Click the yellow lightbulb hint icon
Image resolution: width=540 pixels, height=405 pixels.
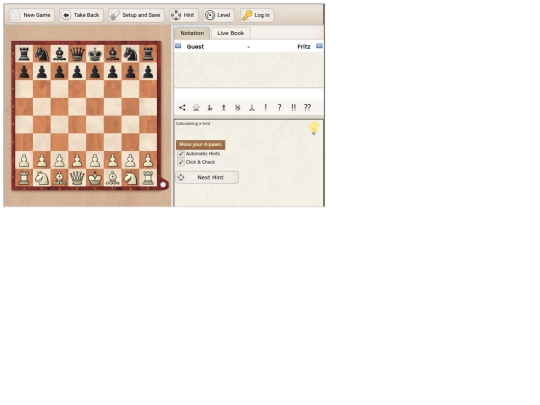[314, 128]
